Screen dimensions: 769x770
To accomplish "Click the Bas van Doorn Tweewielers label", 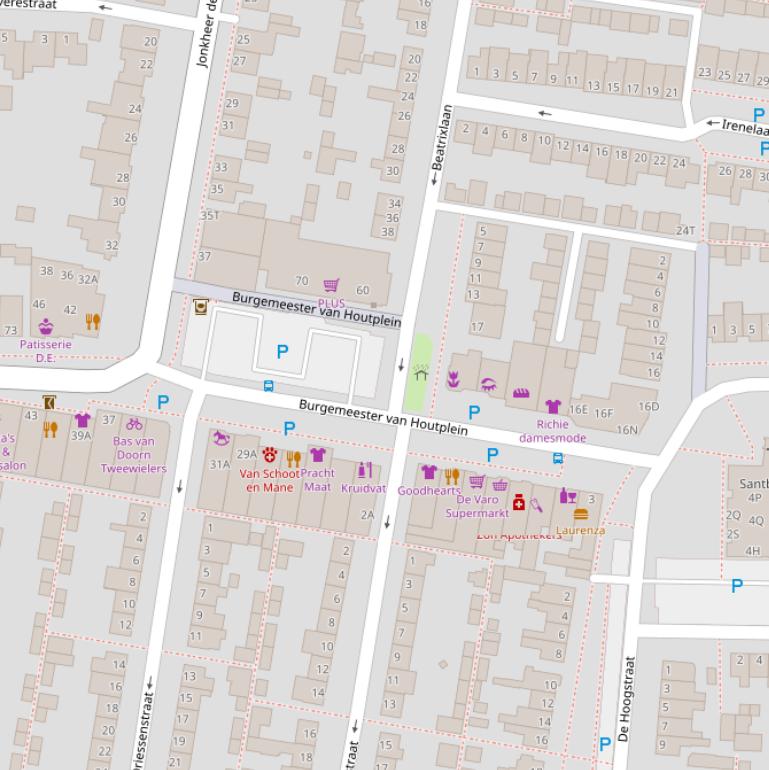I will click(x=133, y=455).
